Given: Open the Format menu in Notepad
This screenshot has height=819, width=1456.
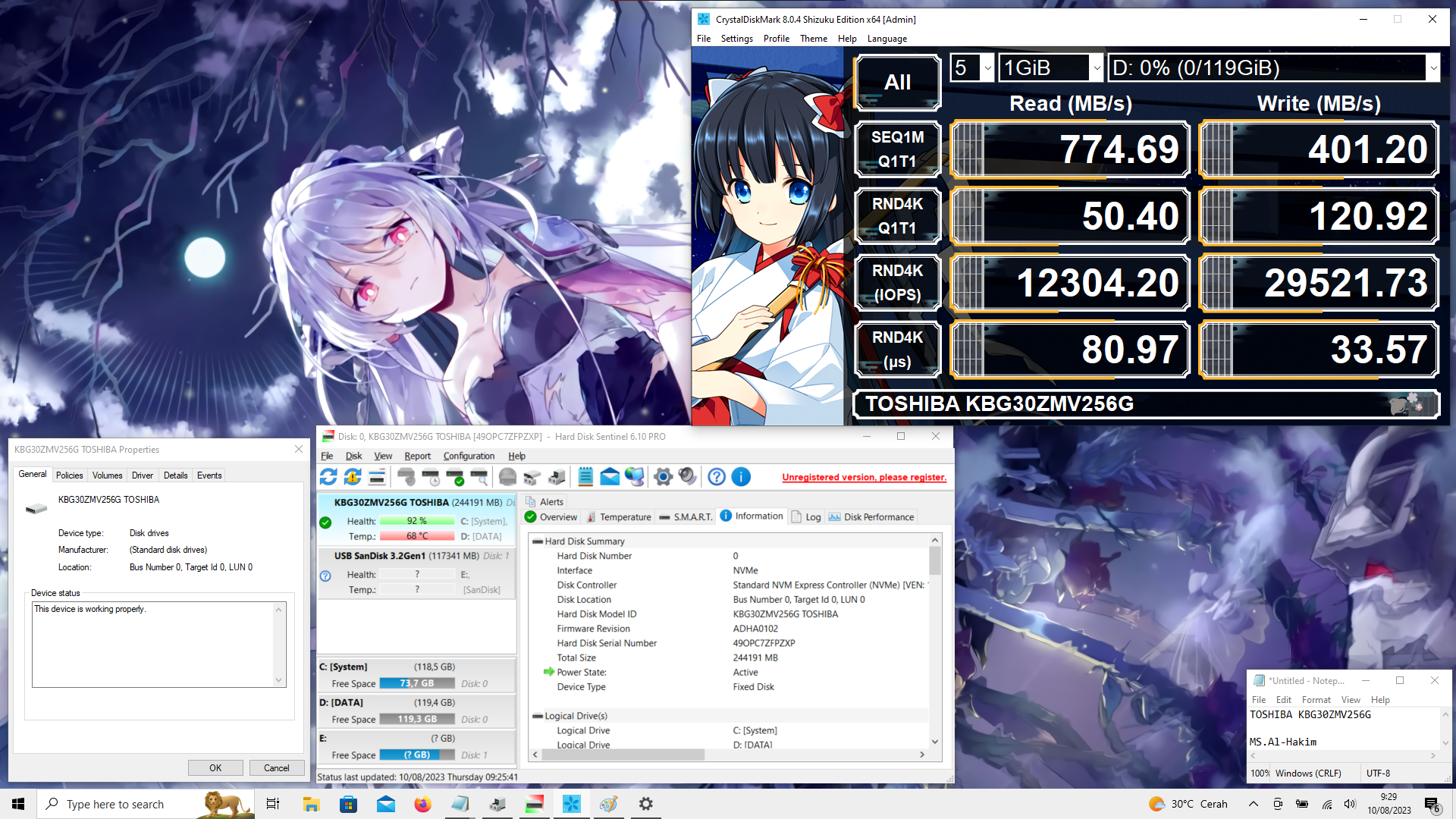Looking at the screenshot, I should (1316, 700).
